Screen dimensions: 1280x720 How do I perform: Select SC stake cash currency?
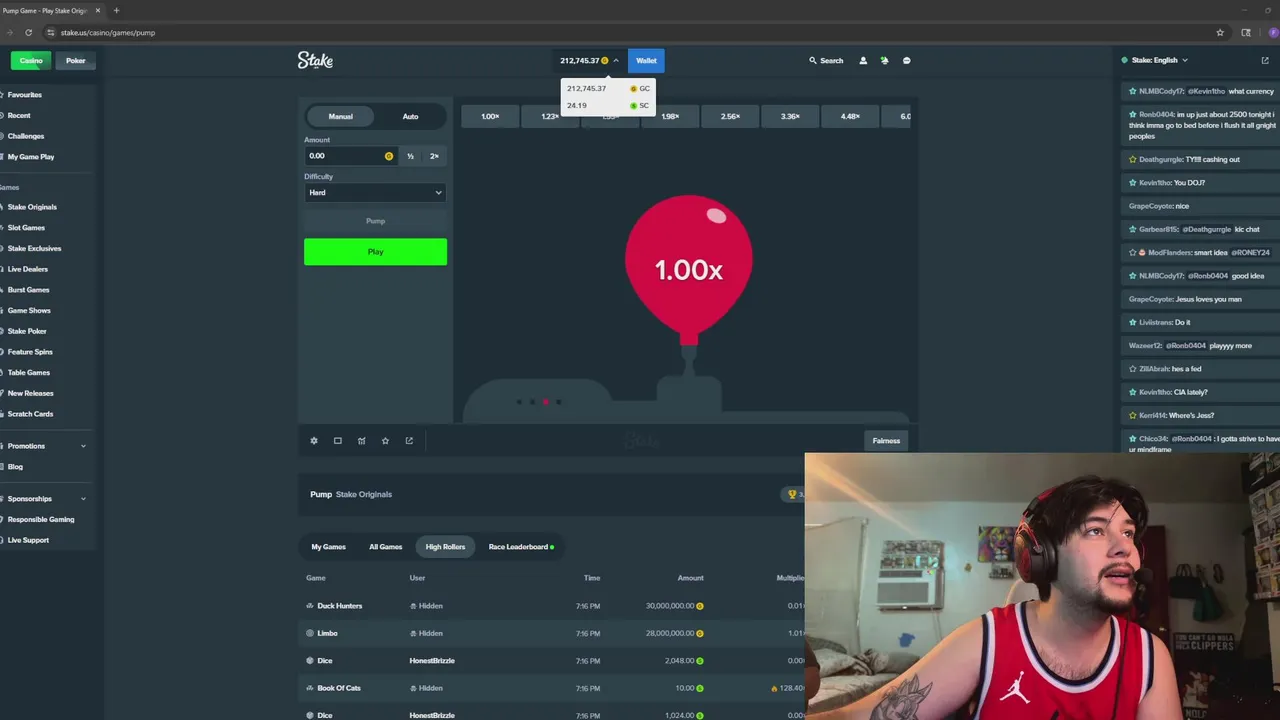click(x=608, y=105)
